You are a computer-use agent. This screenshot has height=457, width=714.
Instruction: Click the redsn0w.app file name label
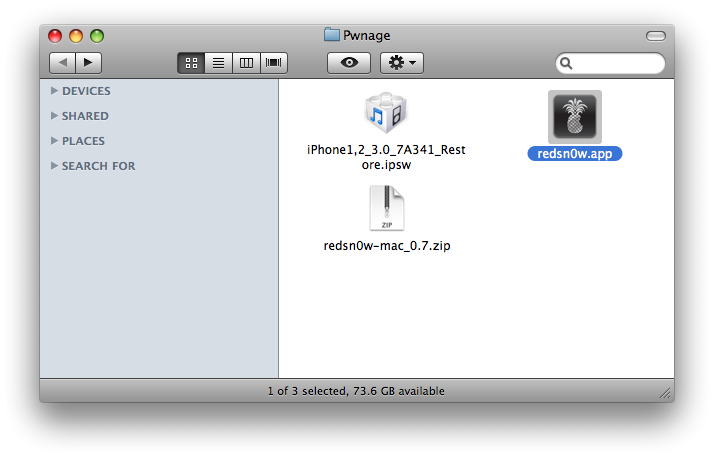(x=575, y=154)
